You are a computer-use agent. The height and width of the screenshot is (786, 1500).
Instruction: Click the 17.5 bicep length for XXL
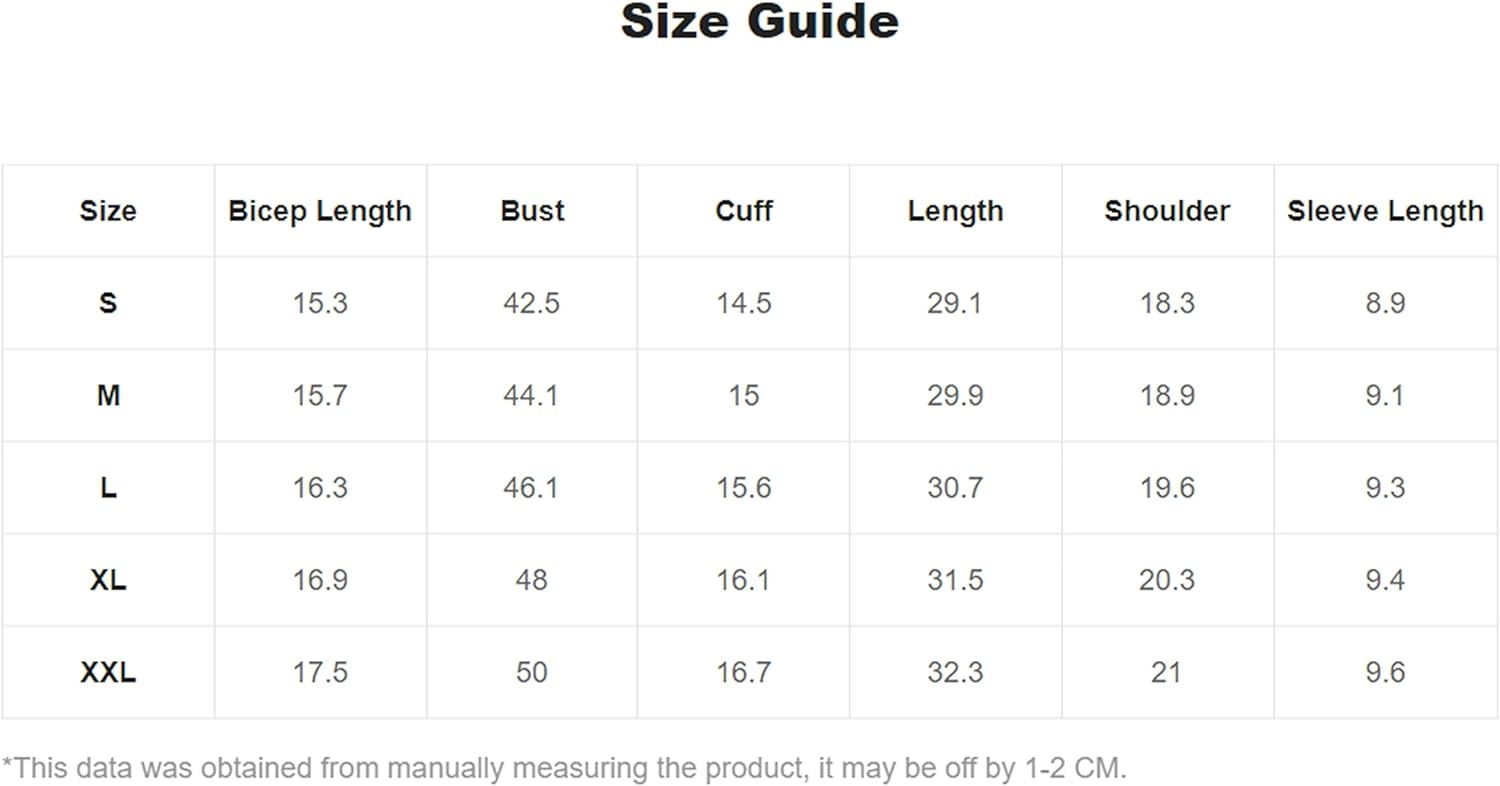(320, 673)
